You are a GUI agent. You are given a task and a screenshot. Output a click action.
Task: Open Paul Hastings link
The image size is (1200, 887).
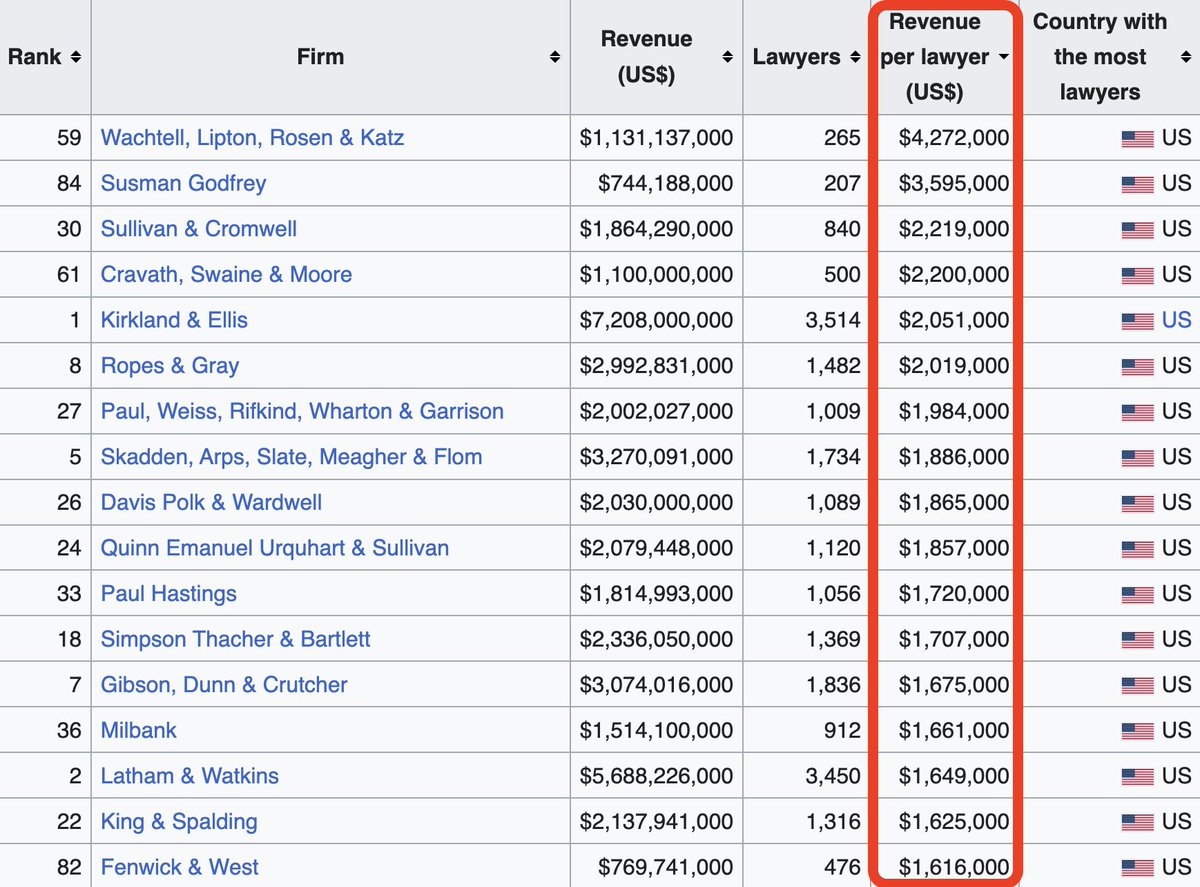coord(169,594)
